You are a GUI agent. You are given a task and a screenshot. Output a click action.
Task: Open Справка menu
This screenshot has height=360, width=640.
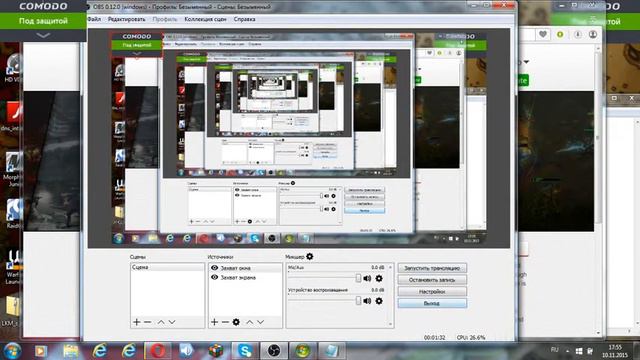click(244, 19)
